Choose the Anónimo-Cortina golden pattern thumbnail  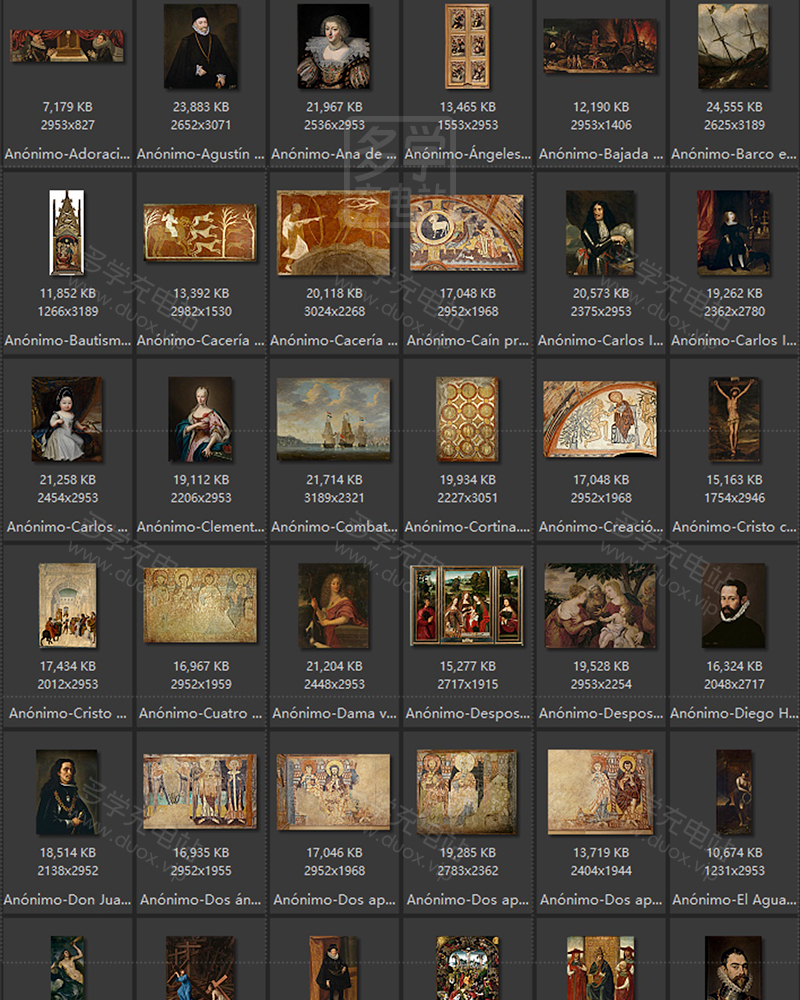point(467,419)
